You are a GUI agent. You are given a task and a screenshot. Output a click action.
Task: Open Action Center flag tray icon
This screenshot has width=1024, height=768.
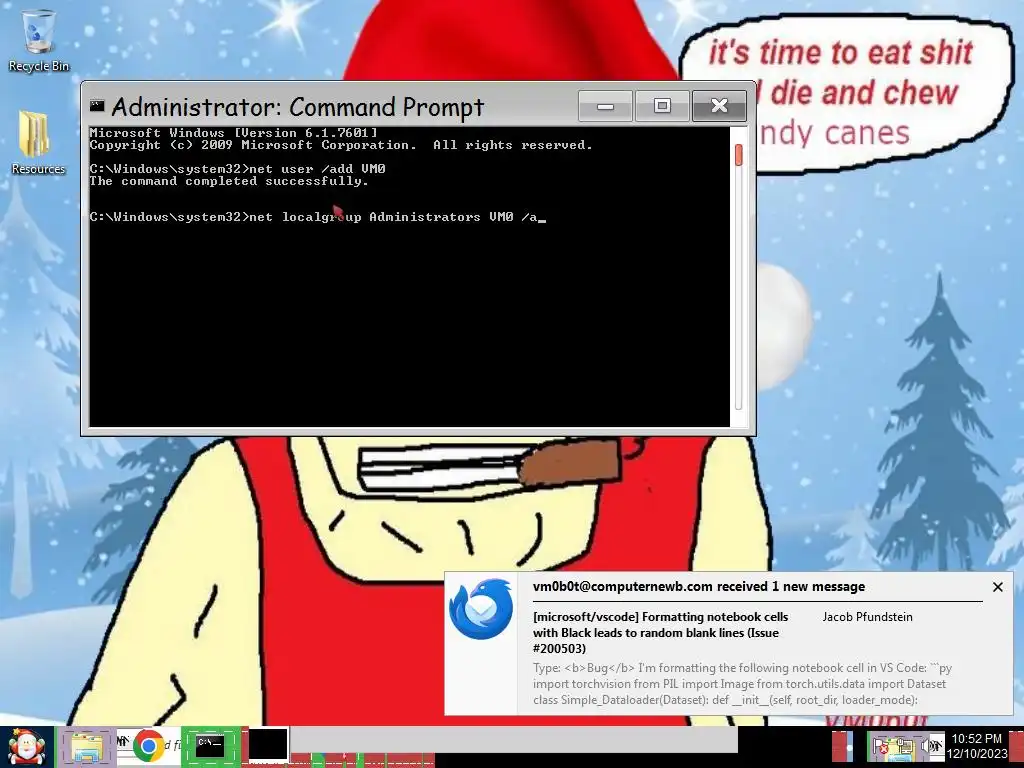pos(882,746)
